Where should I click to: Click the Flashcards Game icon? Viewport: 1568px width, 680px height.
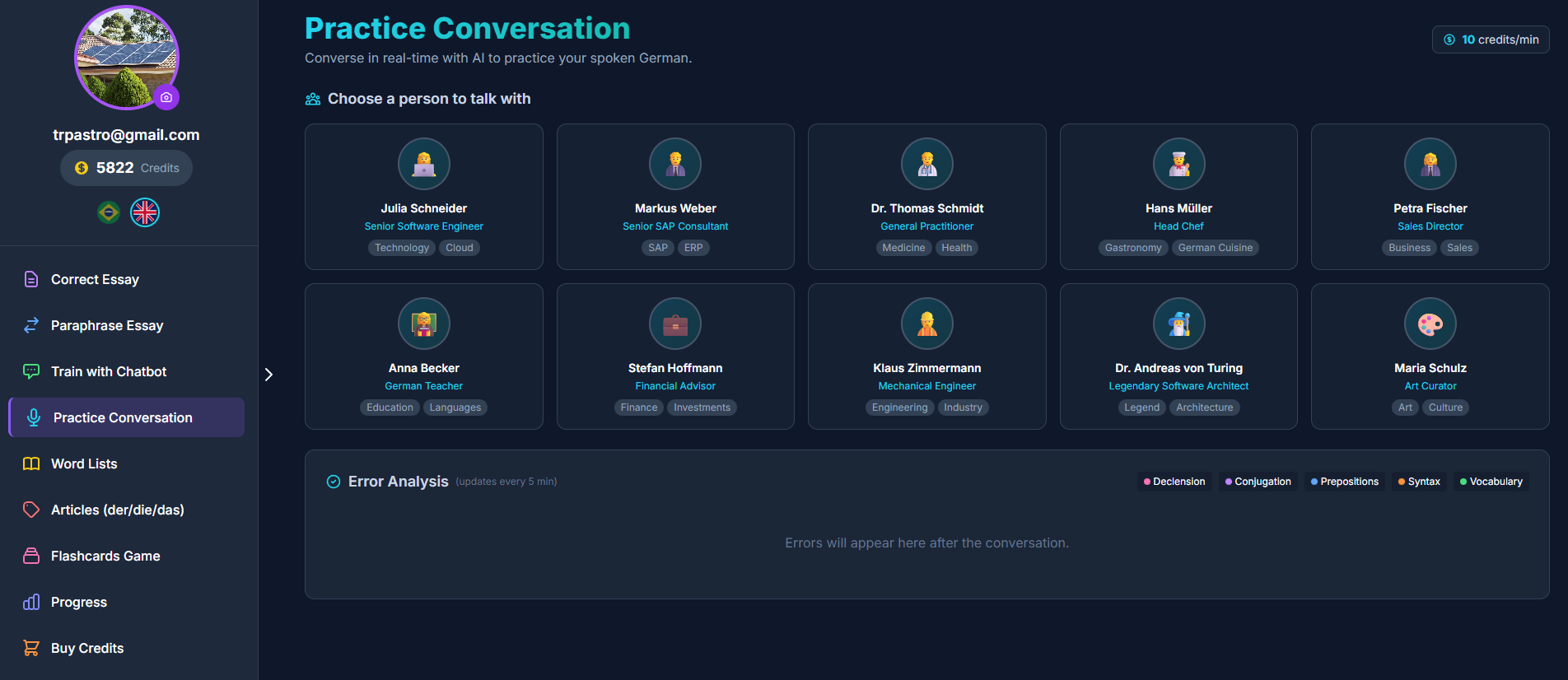click(x=31, y=557)
